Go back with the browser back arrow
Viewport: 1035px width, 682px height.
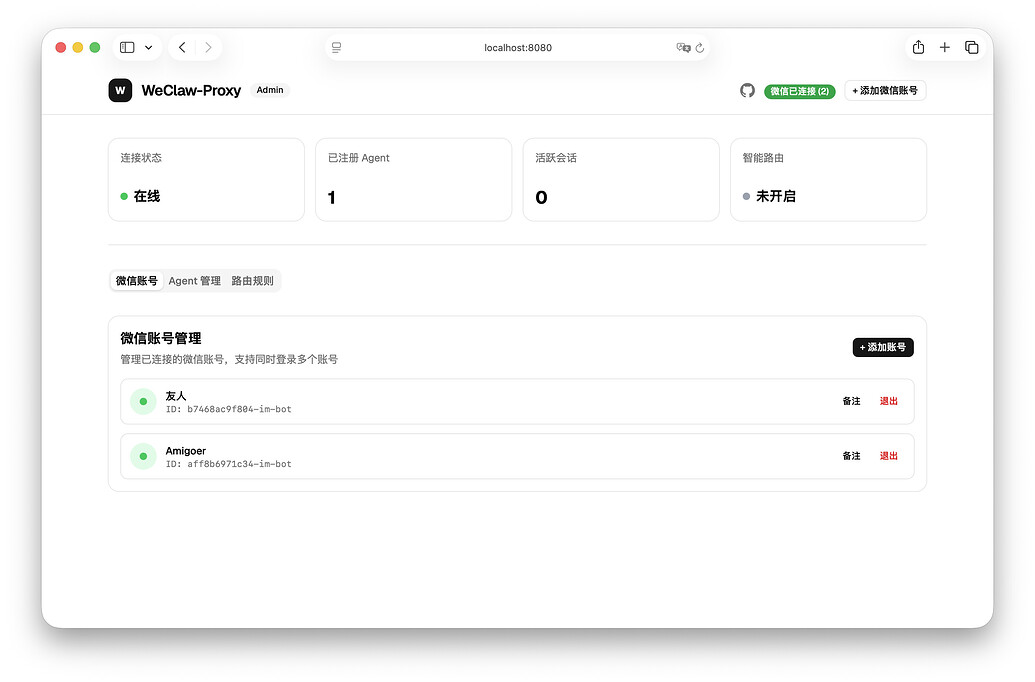pyautogui.click(x=182, y=48)
